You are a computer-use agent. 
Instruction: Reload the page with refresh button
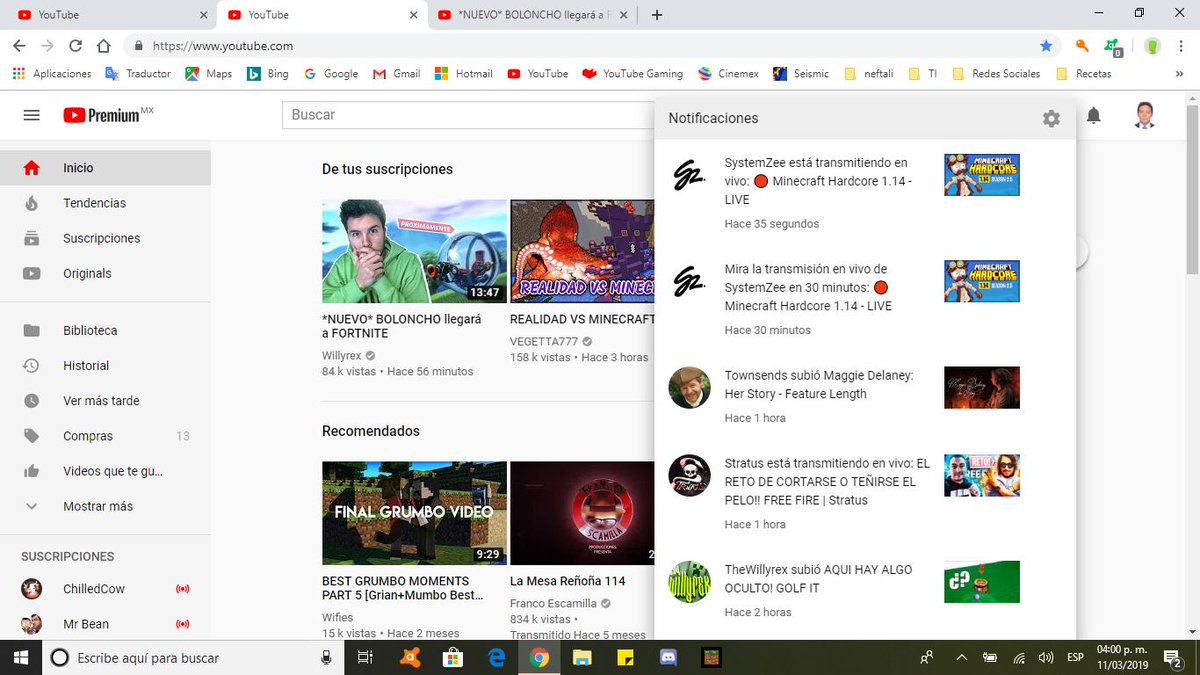click(x=75, y=46)
